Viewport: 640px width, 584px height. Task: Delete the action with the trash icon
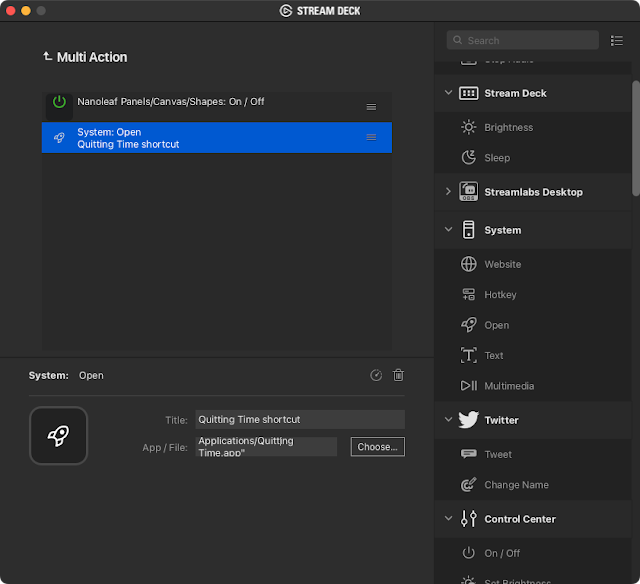coord(399,375)
